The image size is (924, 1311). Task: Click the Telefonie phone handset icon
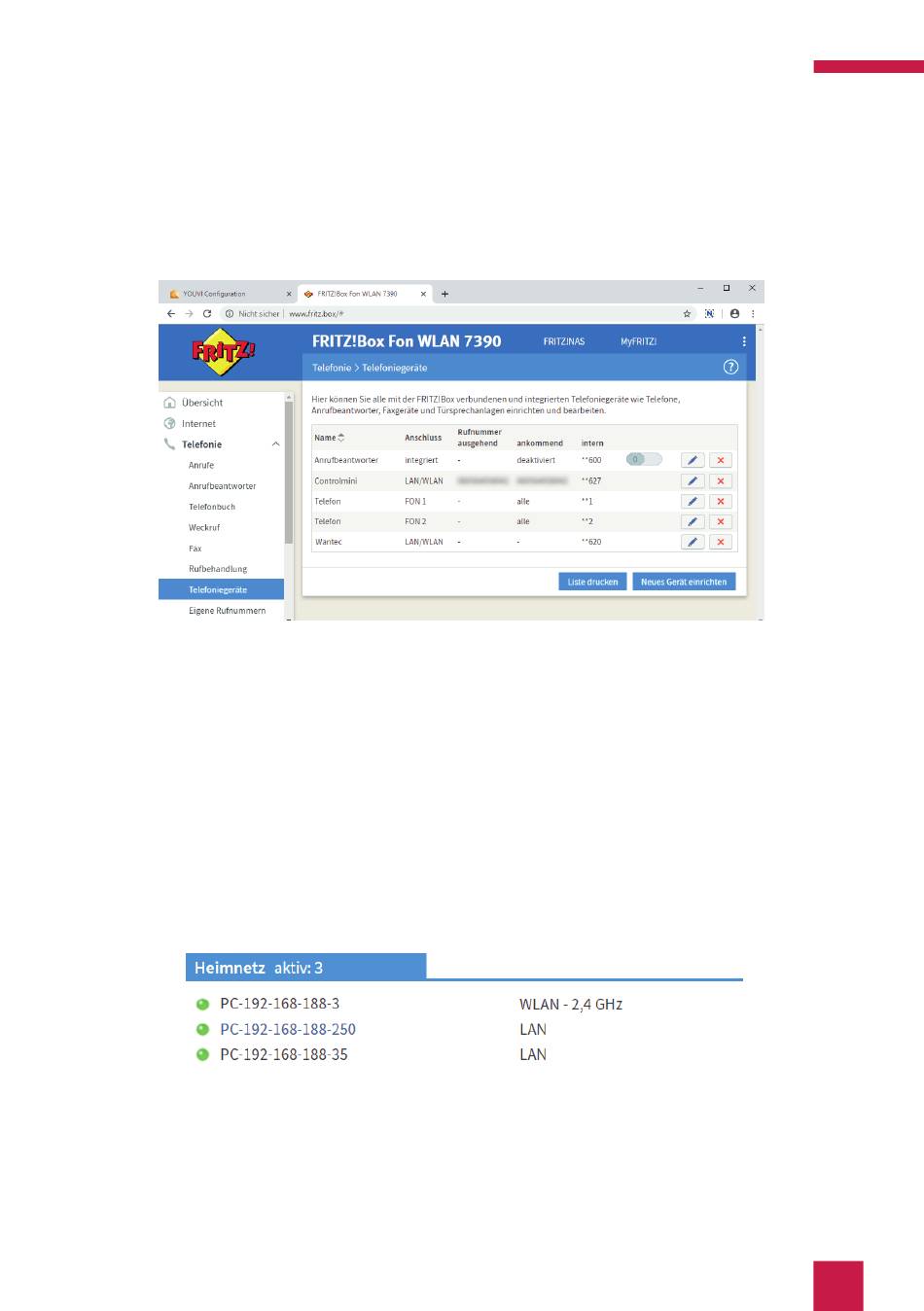pos(170,444)
